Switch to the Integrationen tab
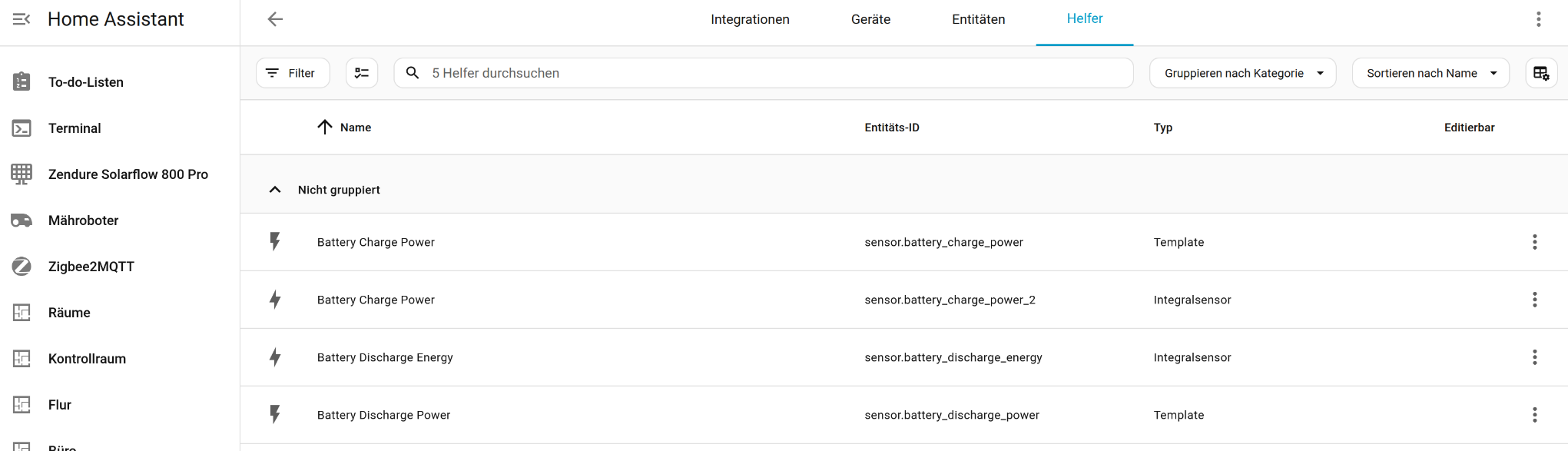The height and width of the screenshot is (451, 1568). [x=750, y=19]
